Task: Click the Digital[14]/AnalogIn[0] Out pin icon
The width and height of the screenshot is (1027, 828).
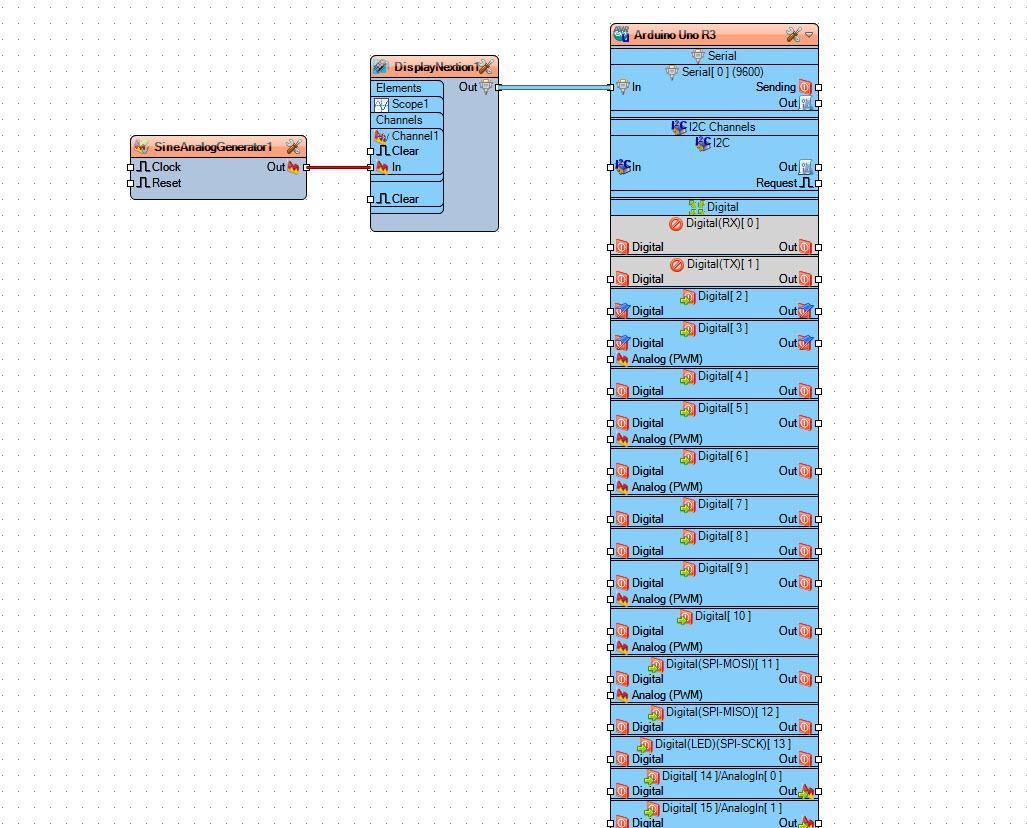Action: 806,791
